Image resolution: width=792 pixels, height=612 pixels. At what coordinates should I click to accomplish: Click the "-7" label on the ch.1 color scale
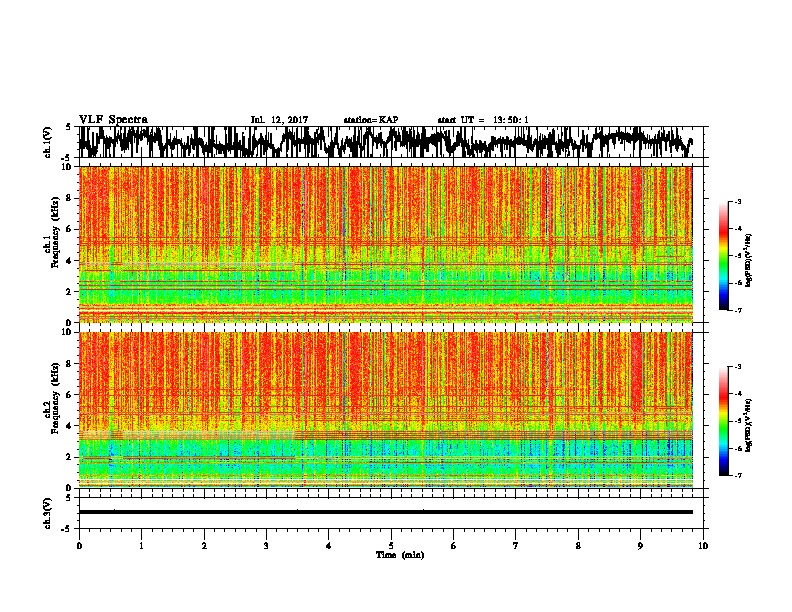click(x=738, y=310)
